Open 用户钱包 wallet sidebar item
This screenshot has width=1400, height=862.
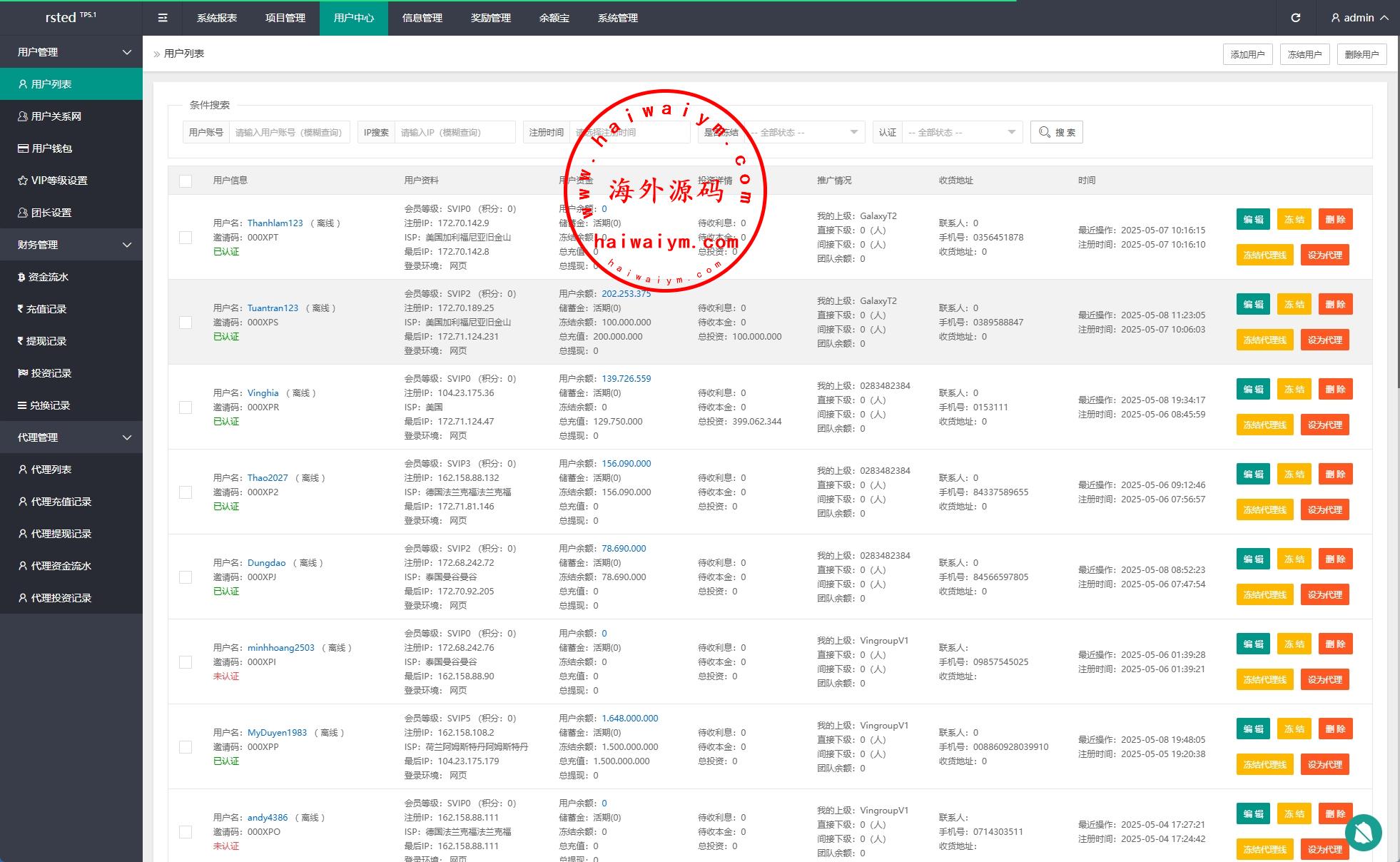click(x=51, y=148)
